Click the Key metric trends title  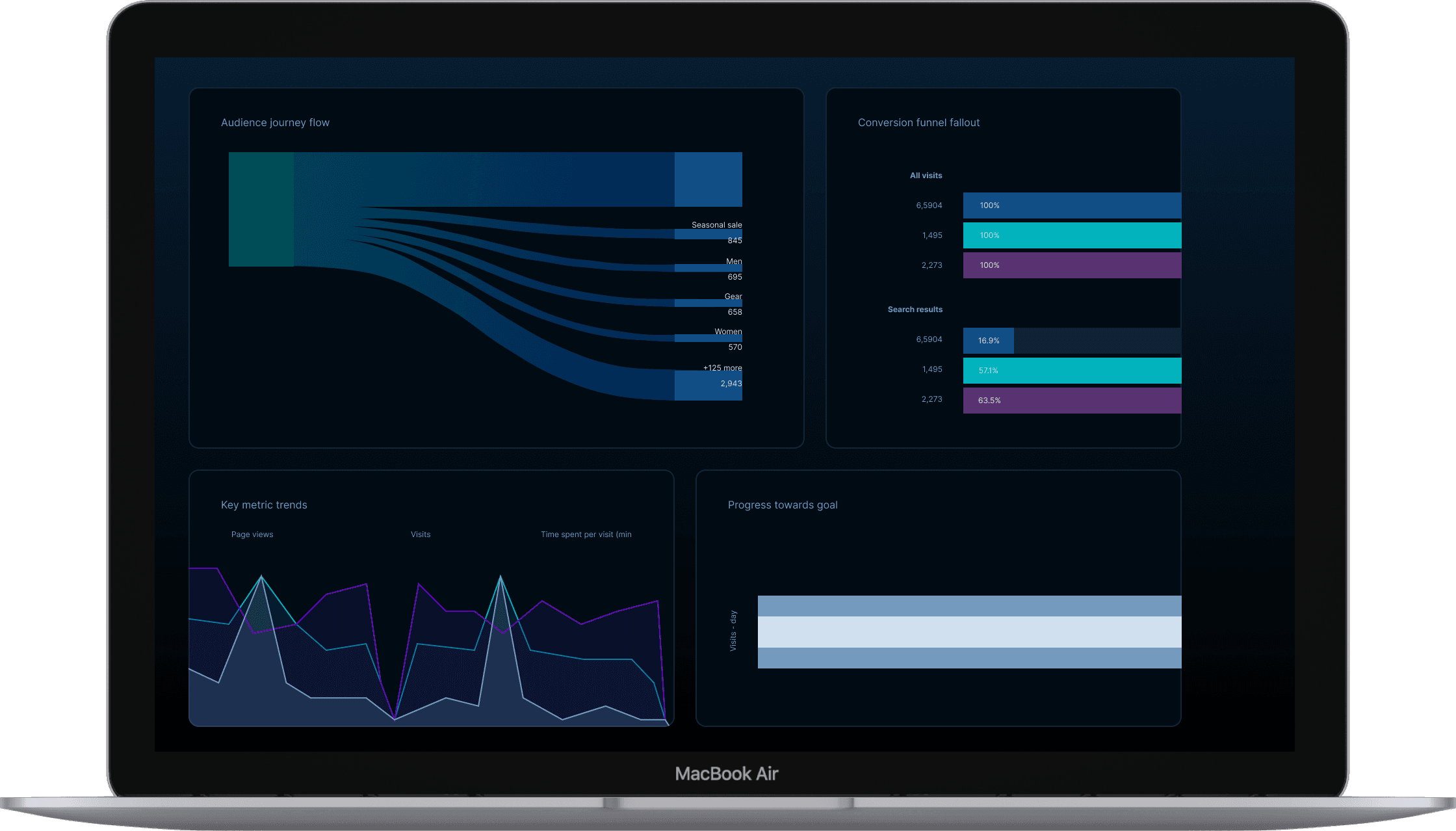point(264,505)
